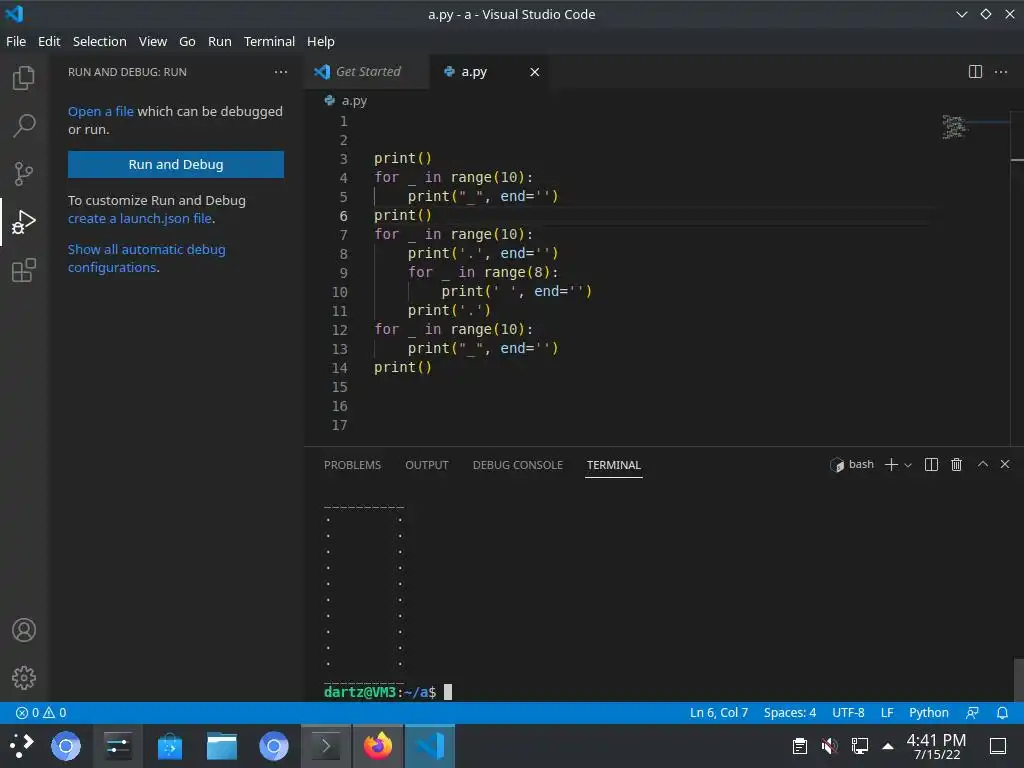1024x768 pixels.
Task: Change indentation via Spaces: 4
Action: pyautogui.click(x=790, y=712)
